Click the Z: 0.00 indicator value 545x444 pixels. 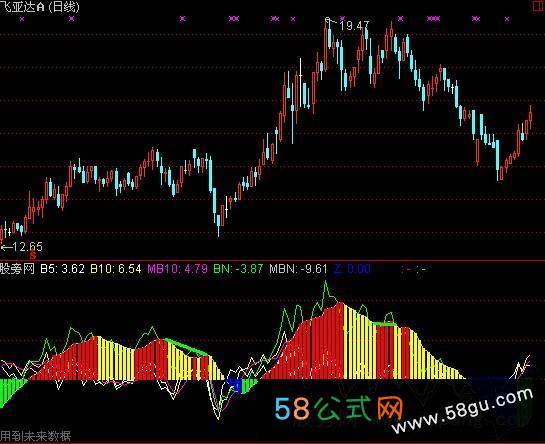point(352,269)
